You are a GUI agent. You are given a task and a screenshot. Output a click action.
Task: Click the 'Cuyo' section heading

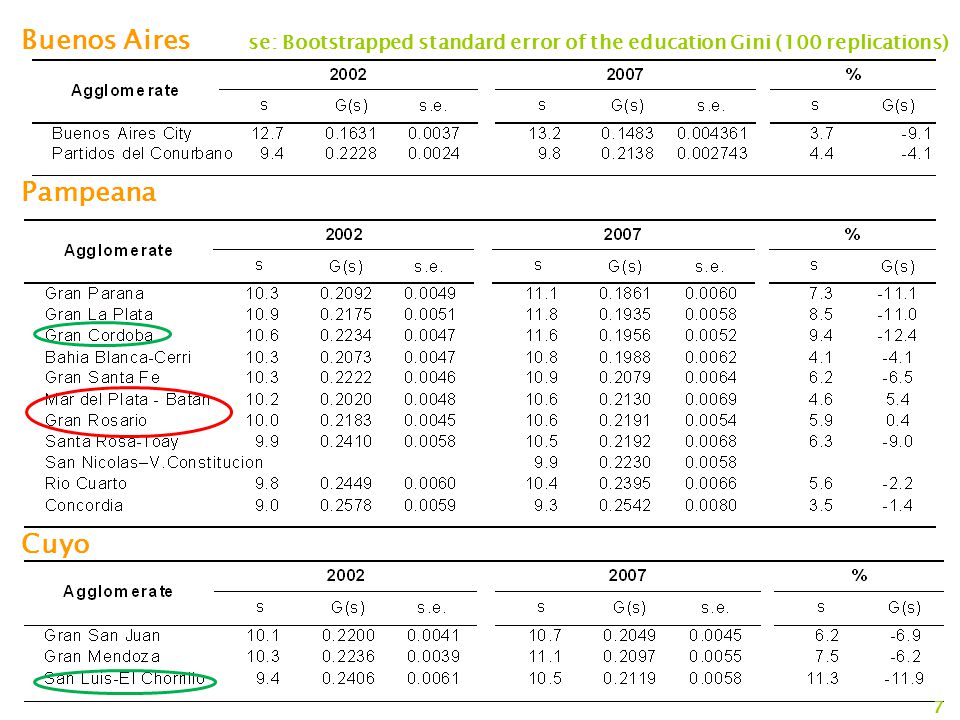[x=56, y=544]
